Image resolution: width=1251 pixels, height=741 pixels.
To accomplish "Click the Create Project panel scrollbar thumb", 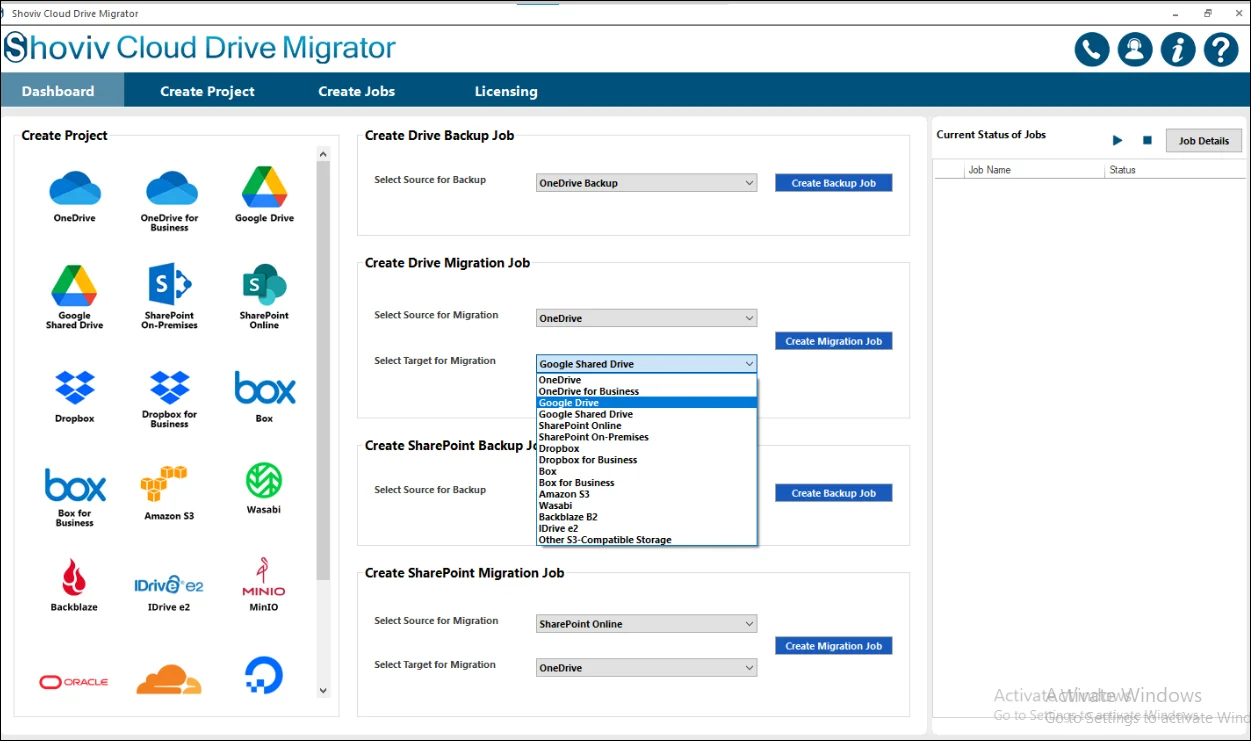I will click(323, 371).
